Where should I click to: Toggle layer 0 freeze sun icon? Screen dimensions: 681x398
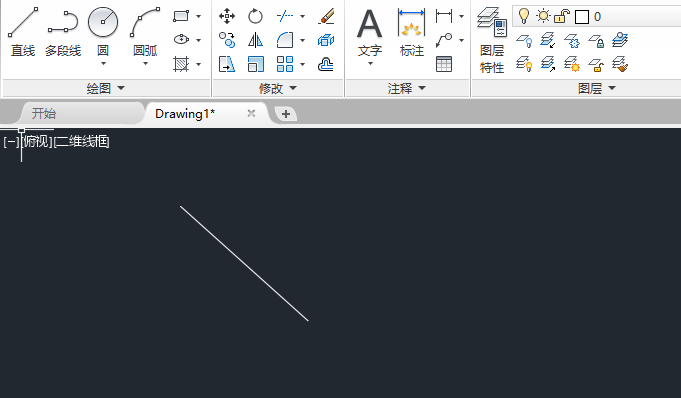coord(543,16)
